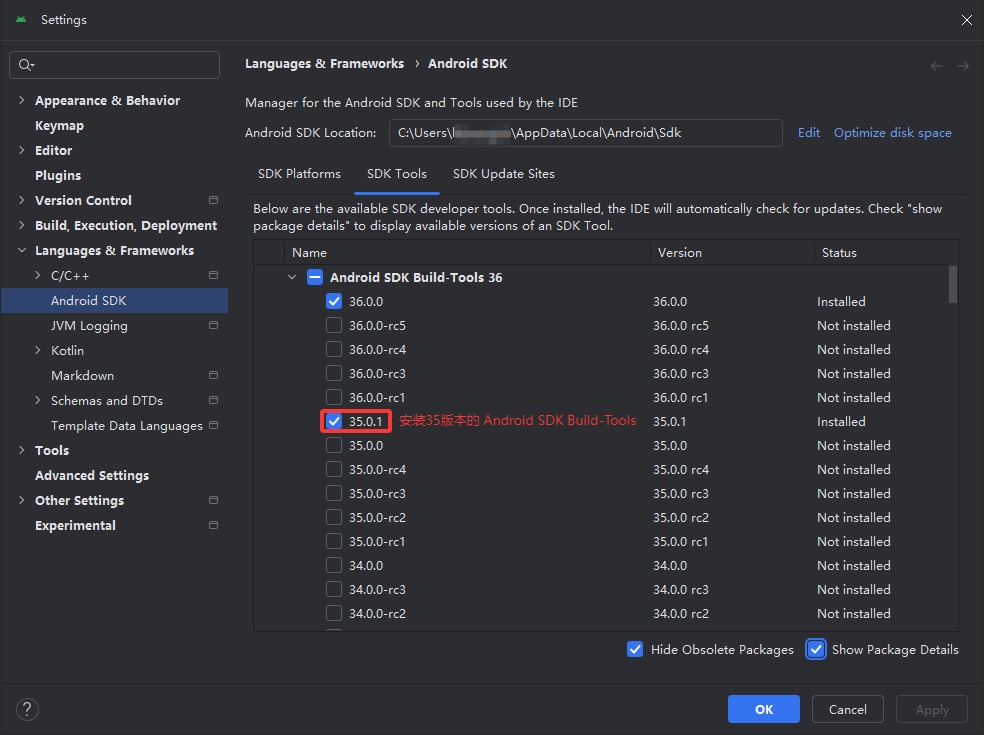Check the 36.0.0-rc5 checkbox
The width and height of the screenshot is (984, 735).
coord(334,325)
